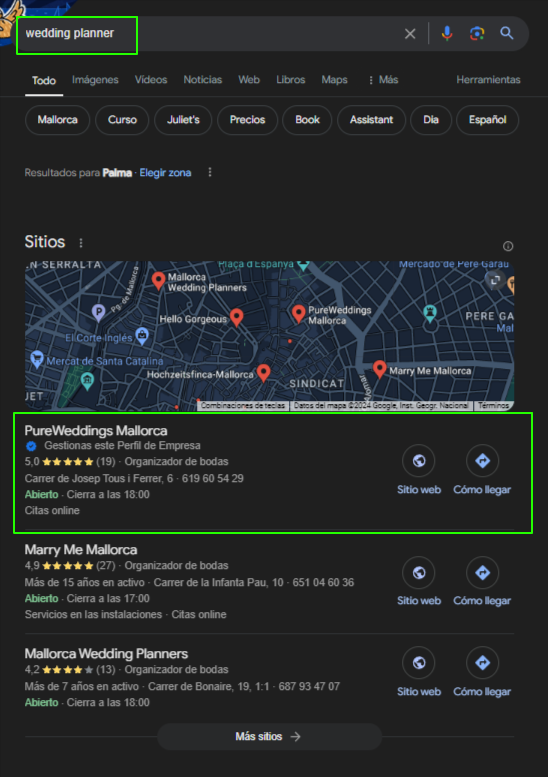
Task: Apply the Español filter chip
Action: 488,120
